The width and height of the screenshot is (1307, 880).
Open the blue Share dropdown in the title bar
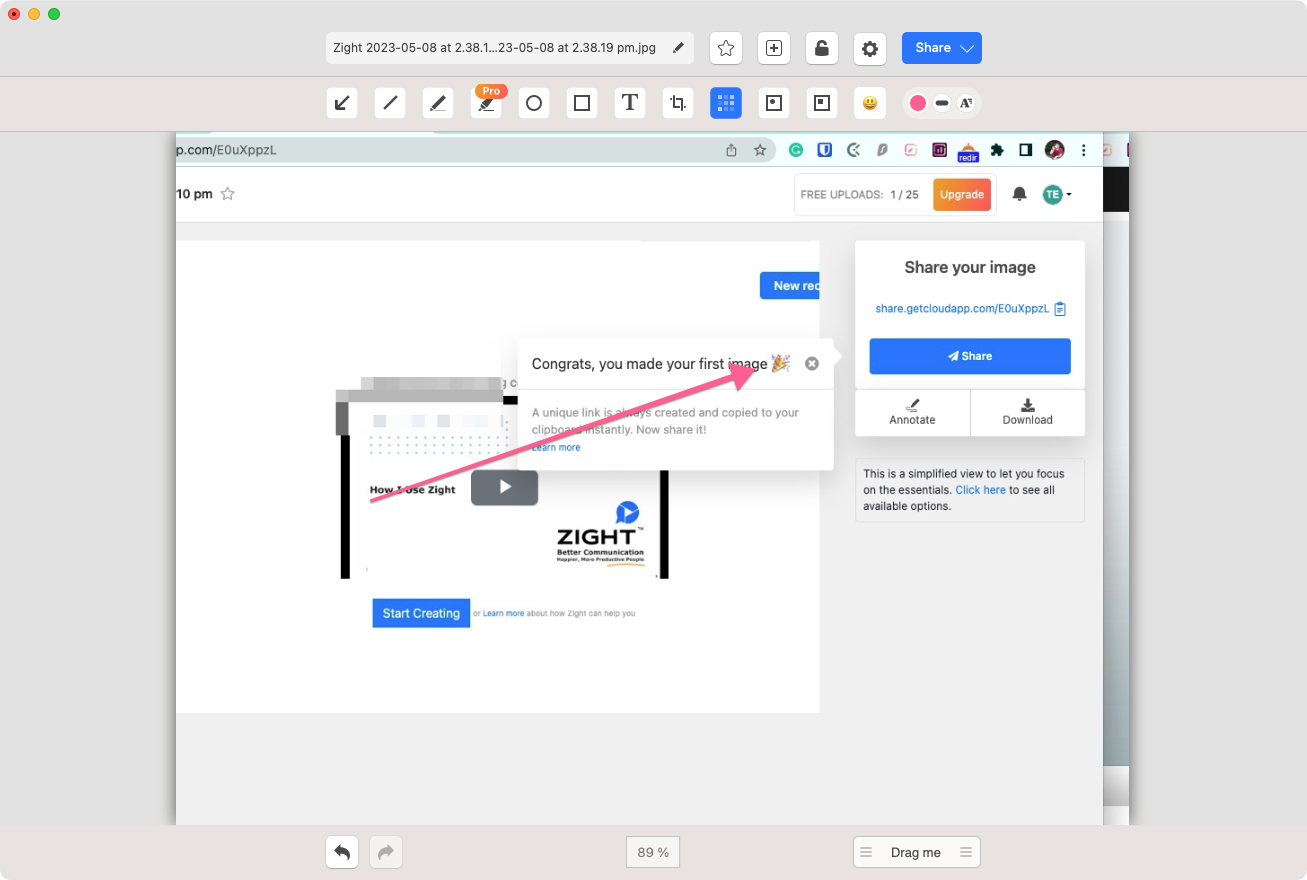point(942,48)
